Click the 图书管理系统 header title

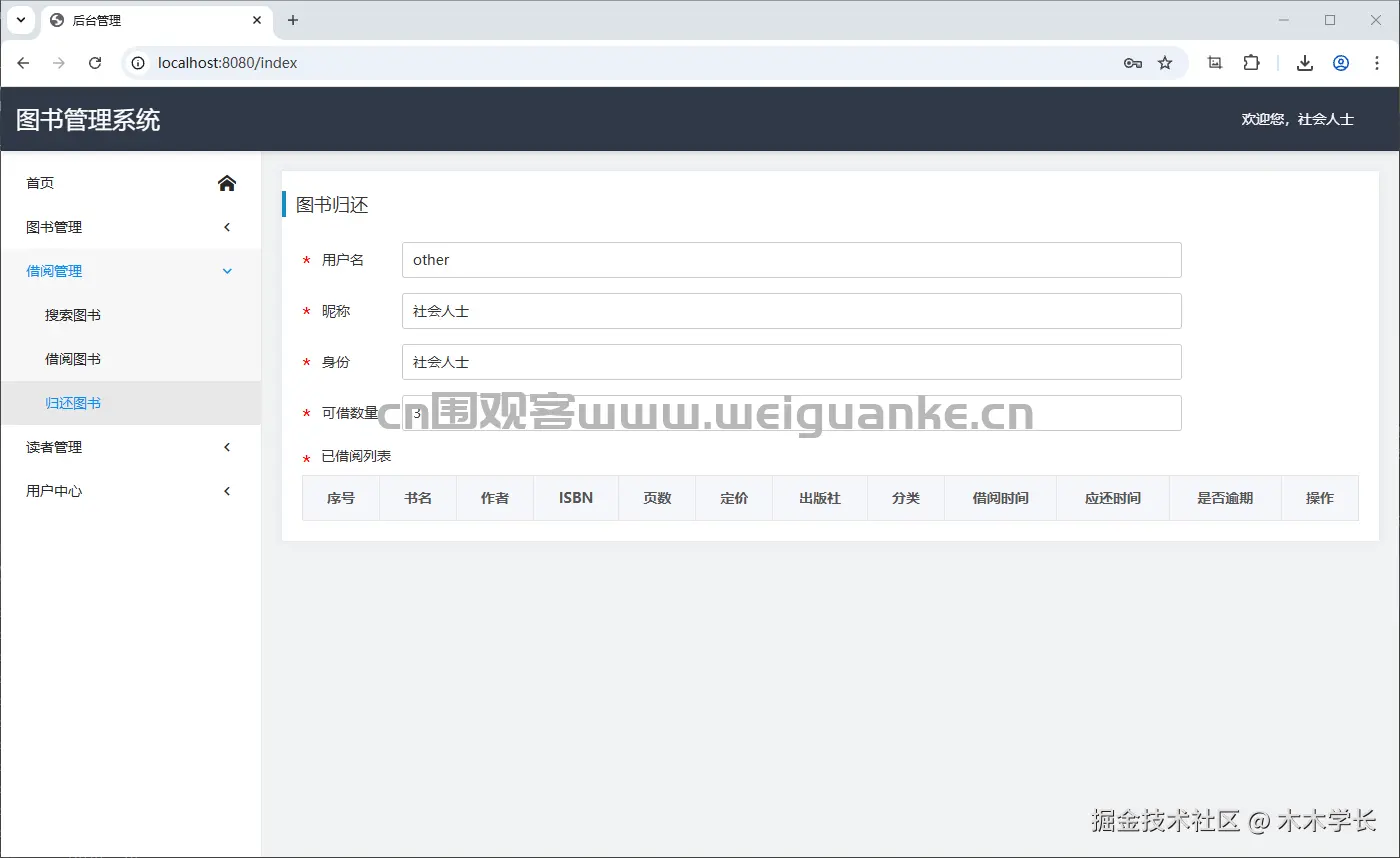click(x=88, y=120)
